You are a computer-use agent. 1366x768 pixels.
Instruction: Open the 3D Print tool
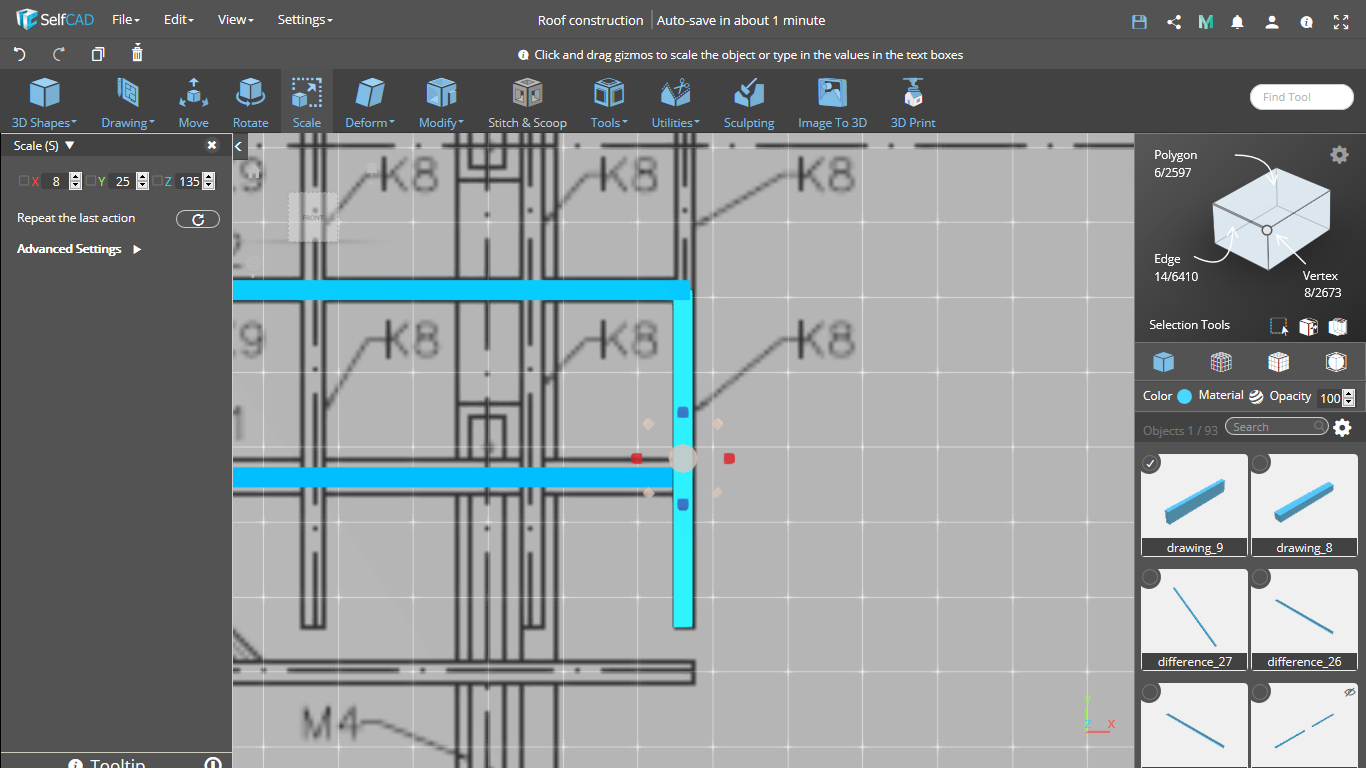(913, 102)
